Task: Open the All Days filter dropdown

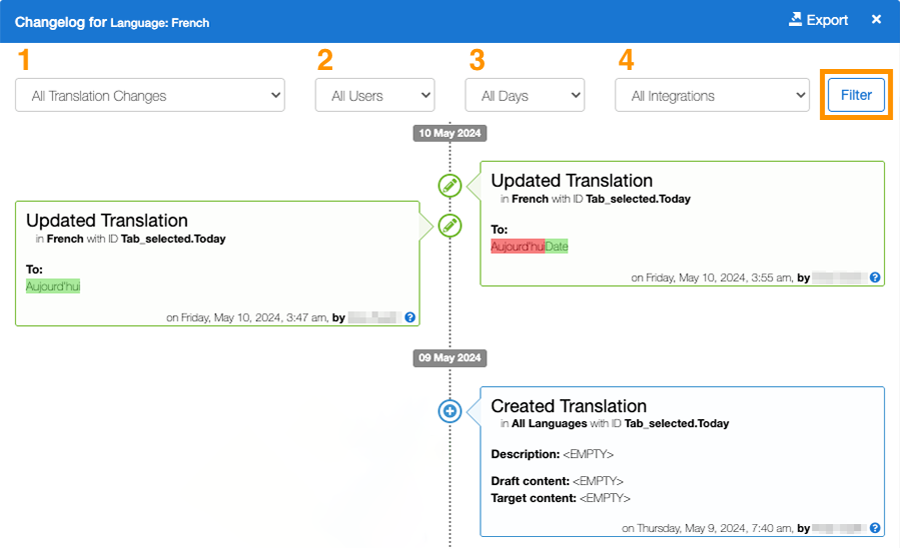Action: [x=524, y=96]
